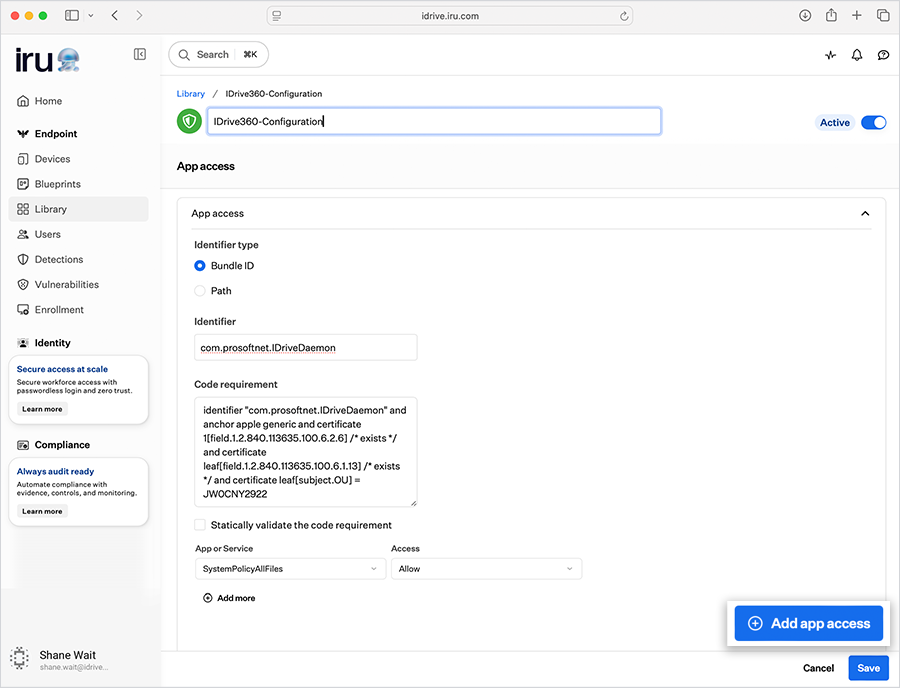Open Users in the sidebar

(79, 234)
